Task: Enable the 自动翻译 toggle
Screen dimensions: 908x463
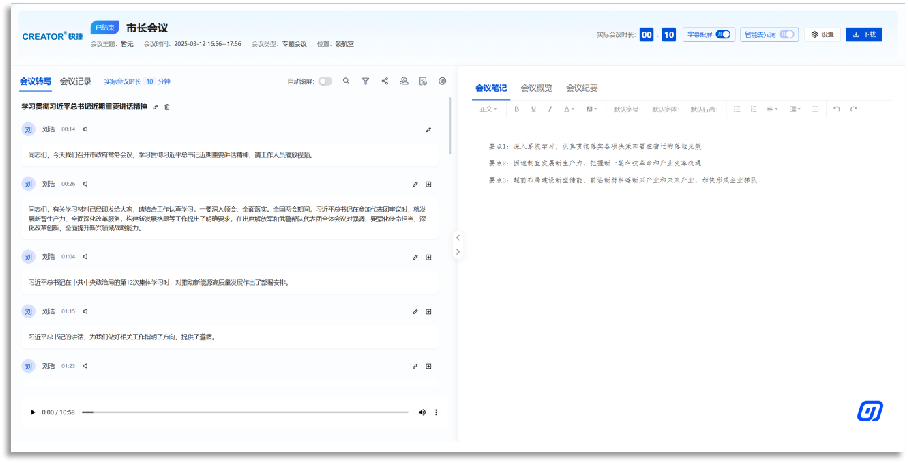Action: click(x=324, y=81)
